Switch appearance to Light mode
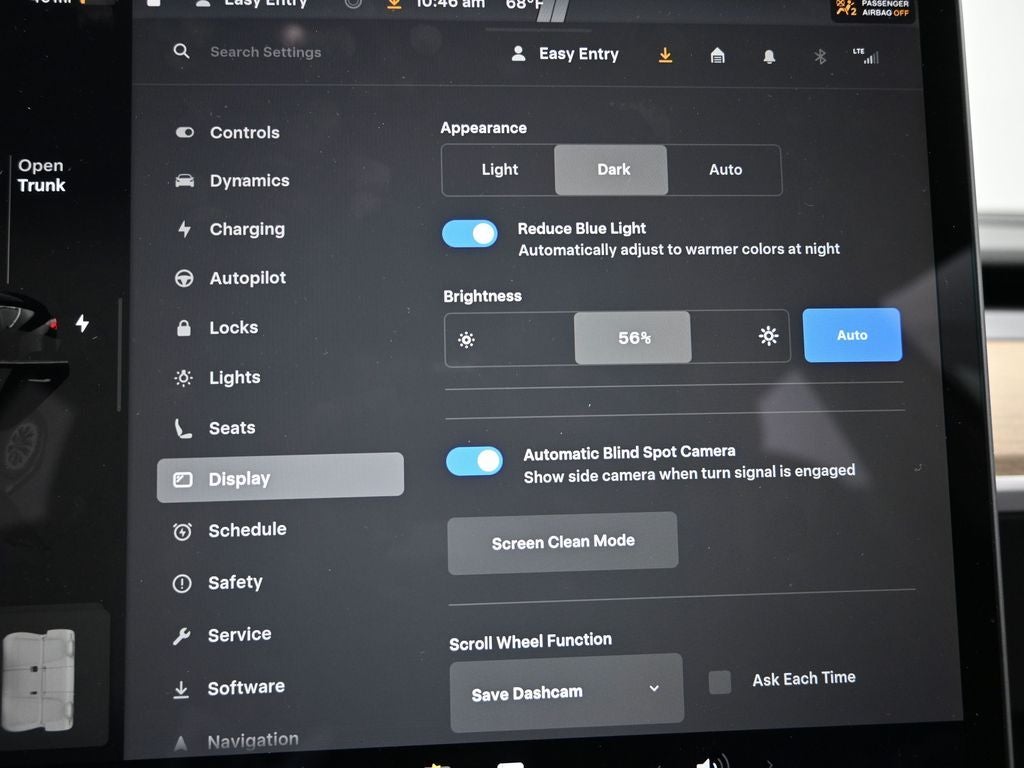 (x=499, y=170)
